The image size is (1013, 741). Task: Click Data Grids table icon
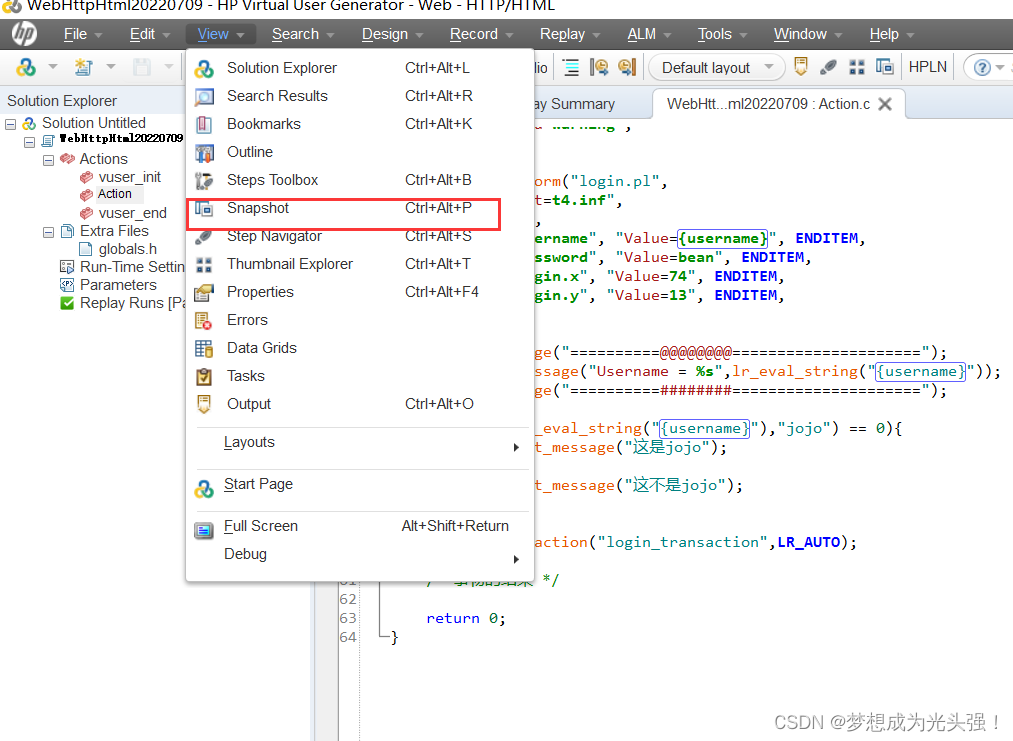(204, 349)
